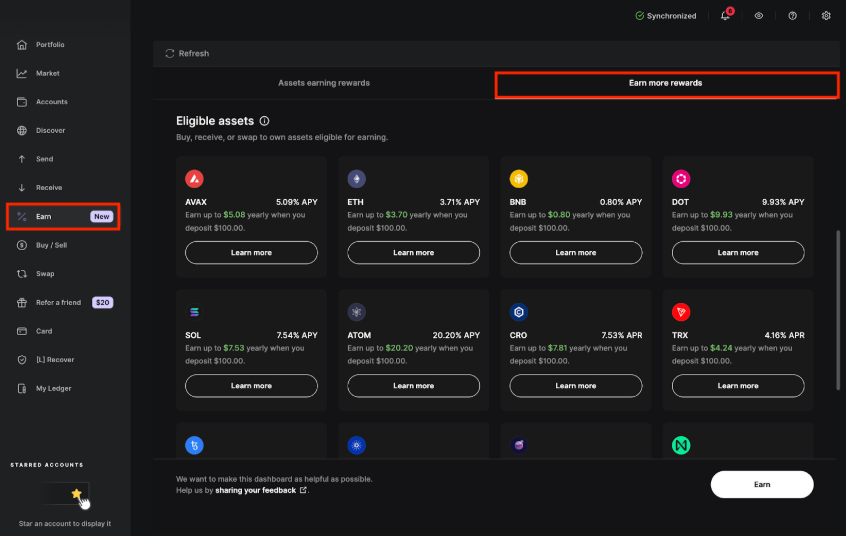Open the sharing your feedback link

[x=261, y=490]
